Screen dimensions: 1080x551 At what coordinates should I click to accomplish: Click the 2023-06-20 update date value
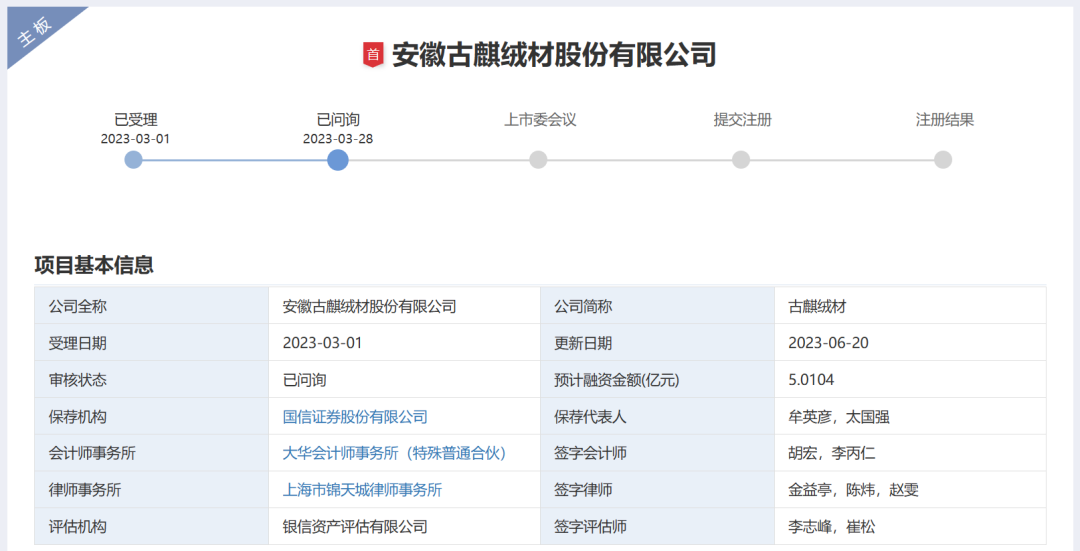911,343
